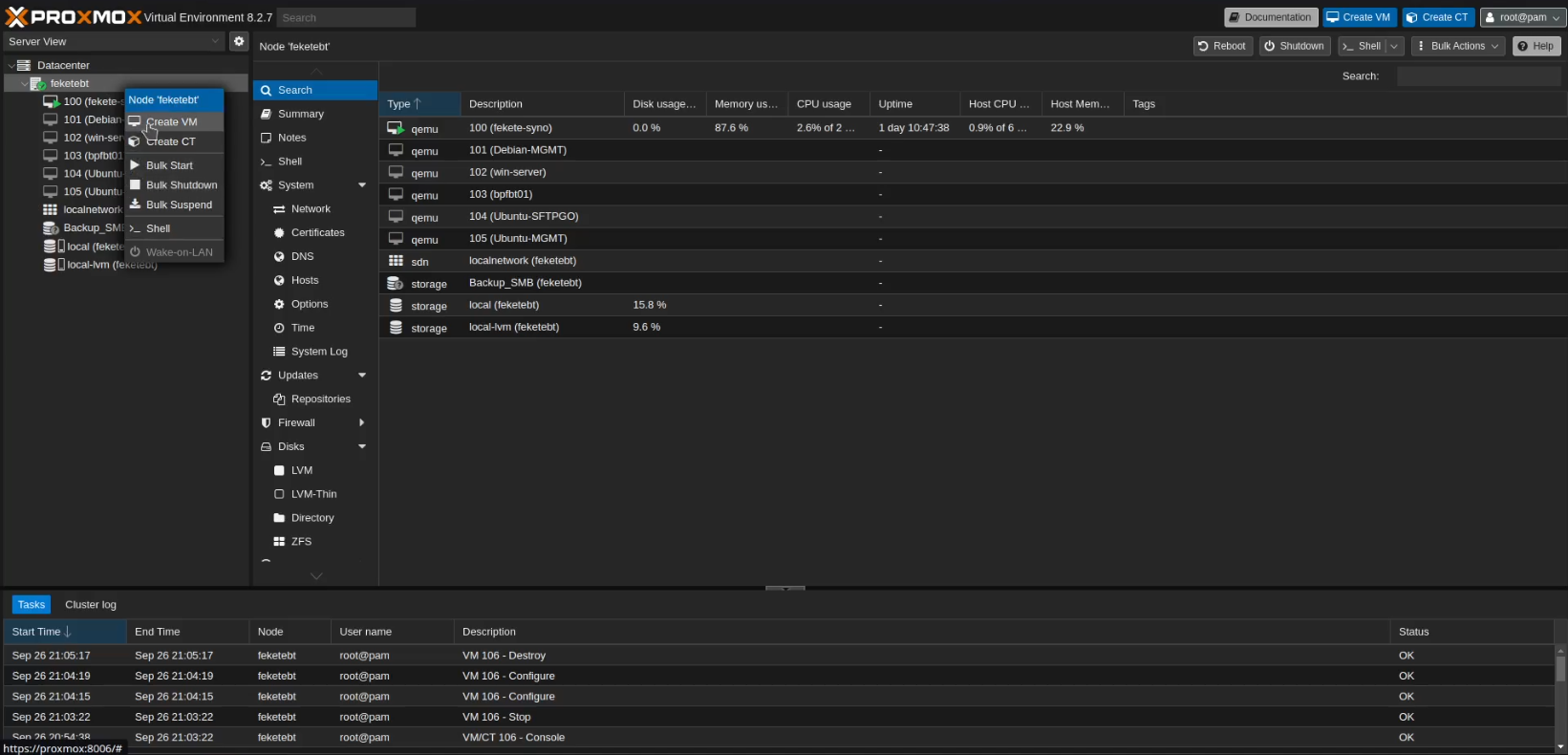Click running VM icon in row 100 (fekete-syno)
The width and height of the screenshot is (1568, 755).
(x=396, y=128)
